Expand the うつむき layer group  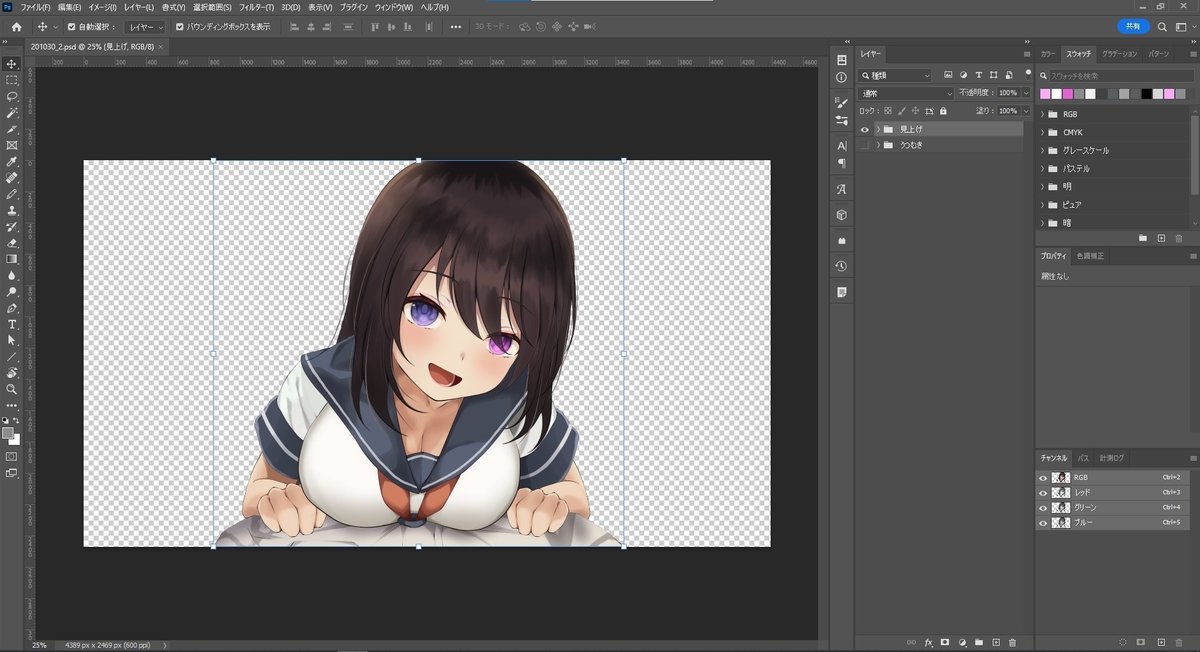(877, 145)
